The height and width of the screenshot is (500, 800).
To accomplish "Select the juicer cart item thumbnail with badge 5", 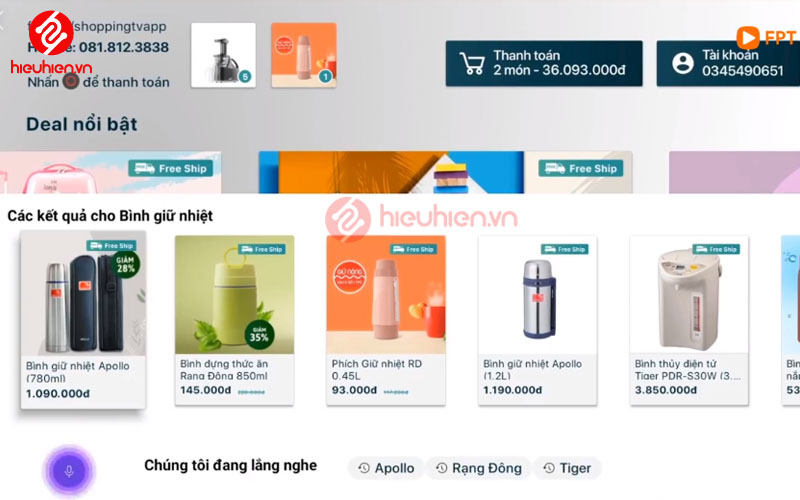I will click(x=223, y=55).
